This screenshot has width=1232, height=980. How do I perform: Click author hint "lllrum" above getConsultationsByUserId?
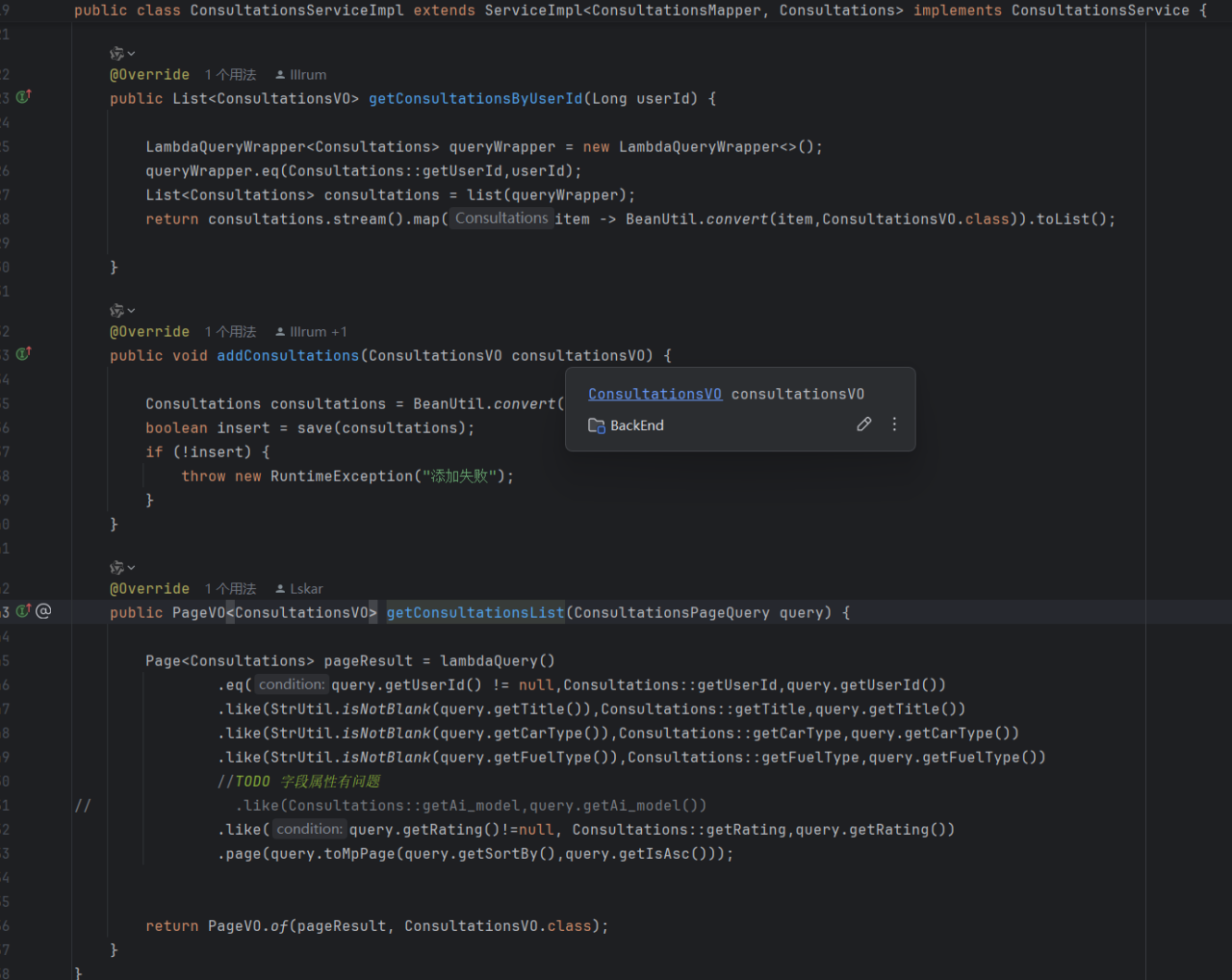pos(300,75)
